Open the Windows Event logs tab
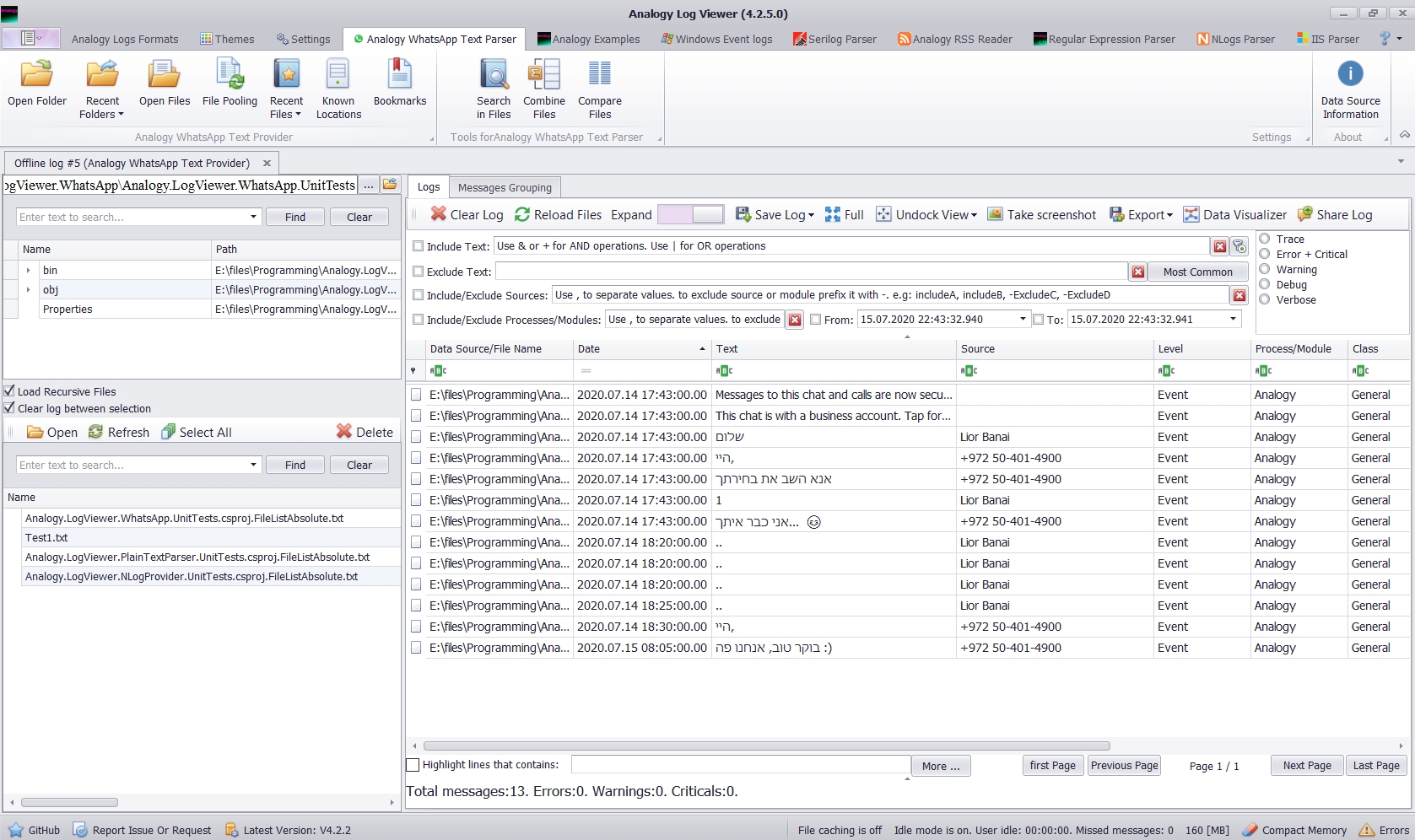This screenshot has height=840, width=1415. point(716,39)
